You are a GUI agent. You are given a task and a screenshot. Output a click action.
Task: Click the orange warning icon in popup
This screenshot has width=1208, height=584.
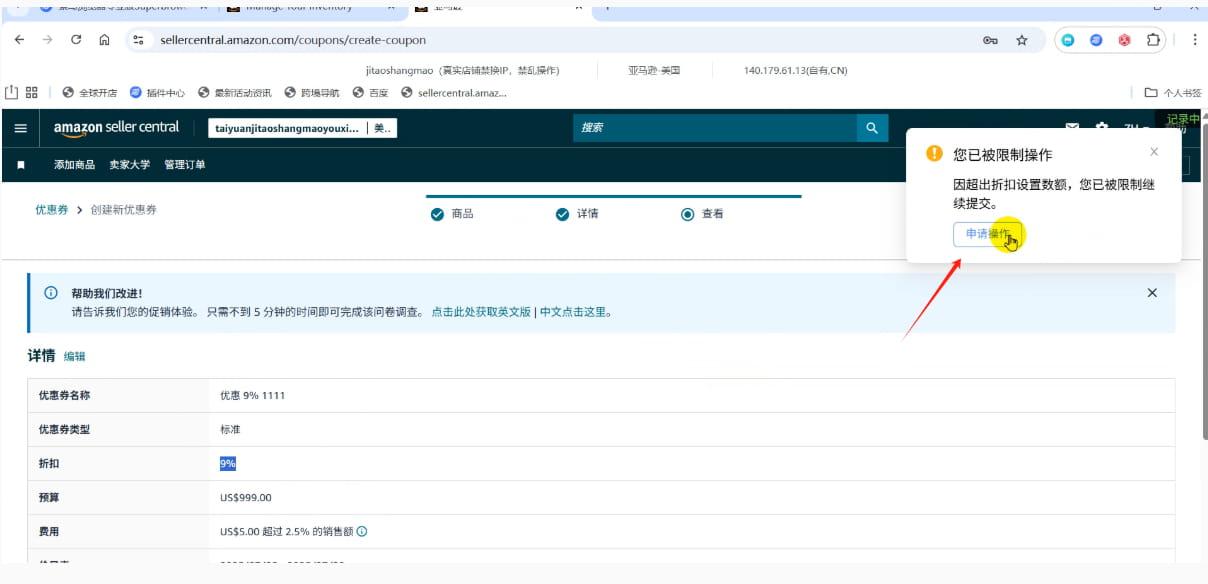pyautogui.click(x=934, y=154)
